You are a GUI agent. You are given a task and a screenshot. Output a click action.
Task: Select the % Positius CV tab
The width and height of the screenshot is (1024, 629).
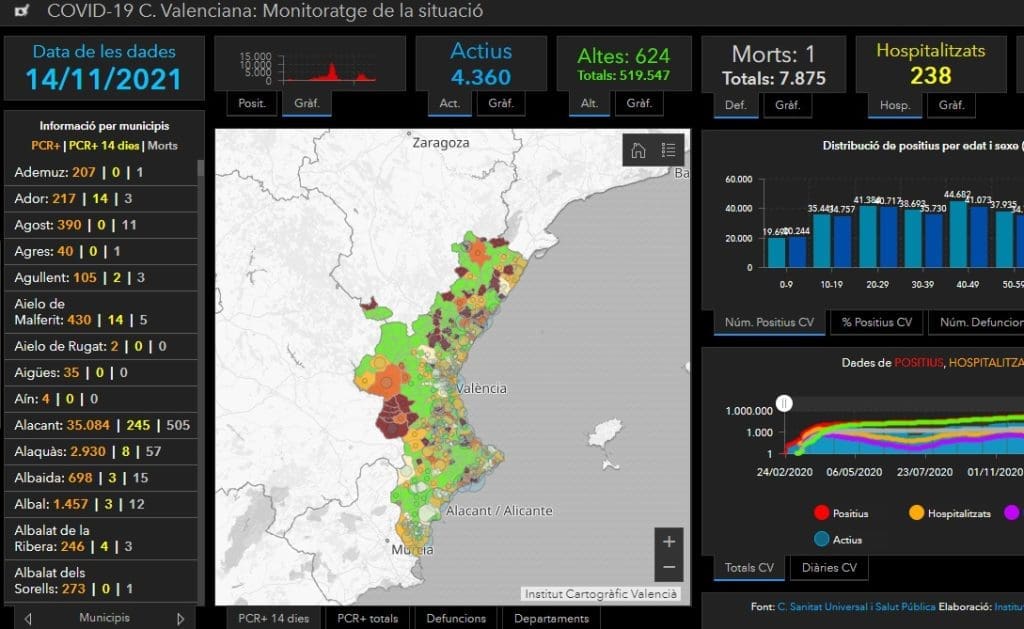click(x=876, y=322)
